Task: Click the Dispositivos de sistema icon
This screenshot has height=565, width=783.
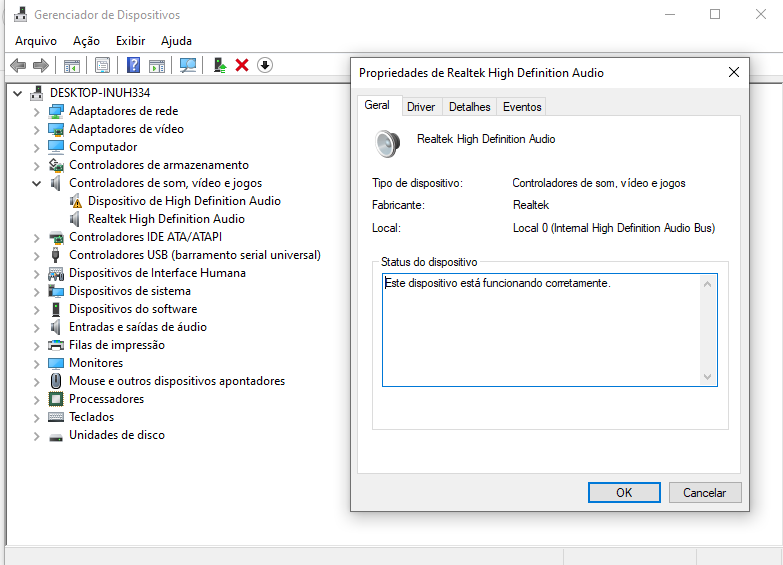Action: tap(56, 291)
